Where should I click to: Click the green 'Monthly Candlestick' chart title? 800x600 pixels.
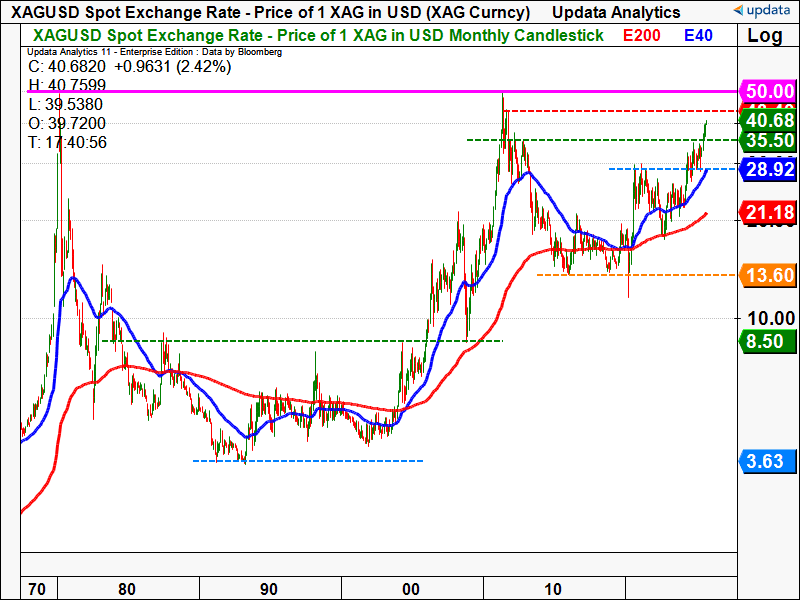318,35
